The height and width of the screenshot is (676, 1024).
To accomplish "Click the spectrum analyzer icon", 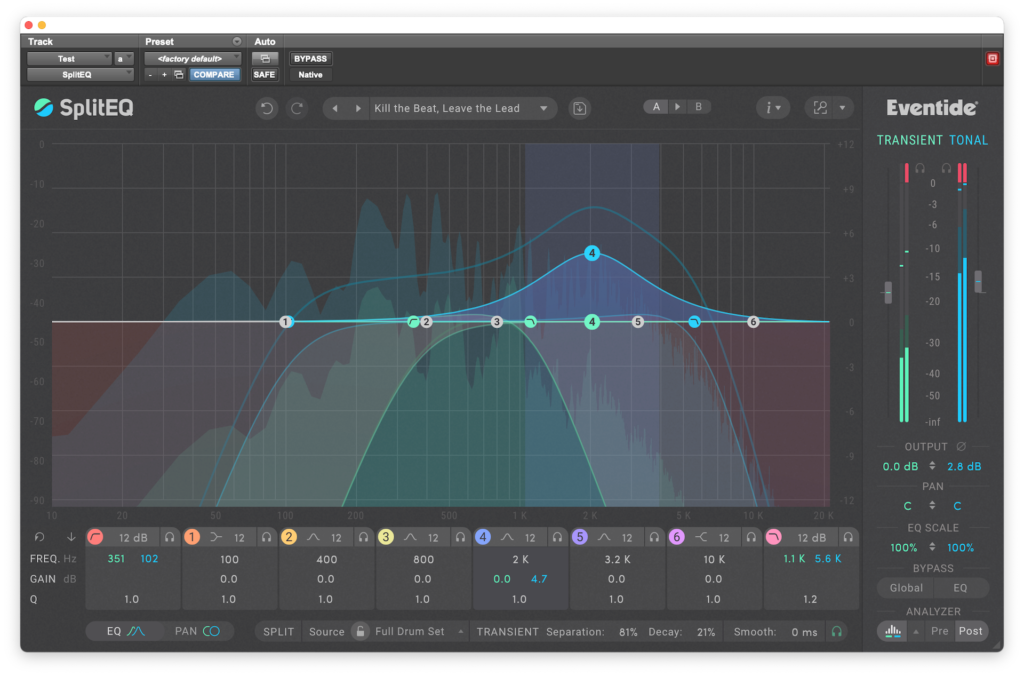I will [x=892, y=632].
